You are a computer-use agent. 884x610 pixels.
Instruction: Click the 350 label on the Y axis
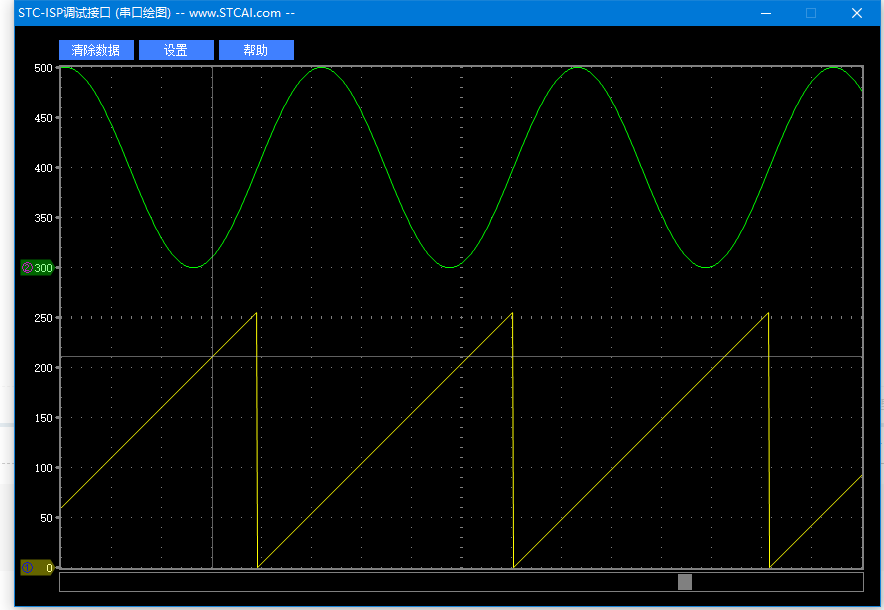[43, 218]
